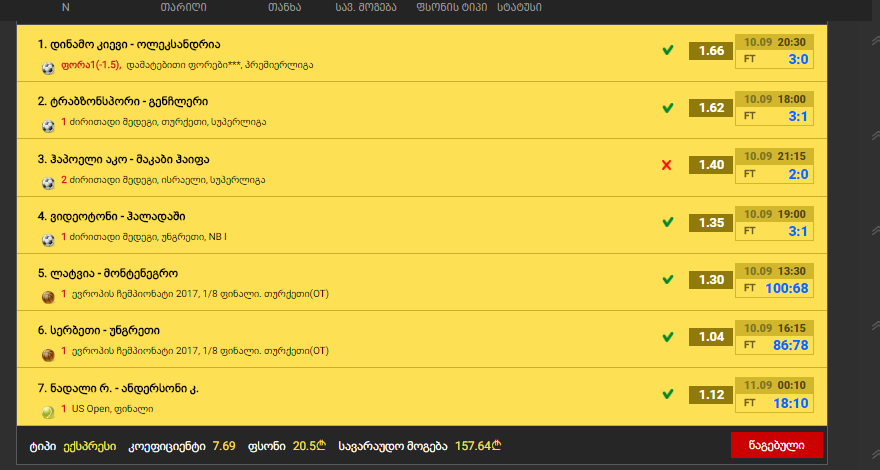Click green checkmark in ტრაბზონსპორი - გენჩლერი row

pyautogui.click(x=667, y=108)
